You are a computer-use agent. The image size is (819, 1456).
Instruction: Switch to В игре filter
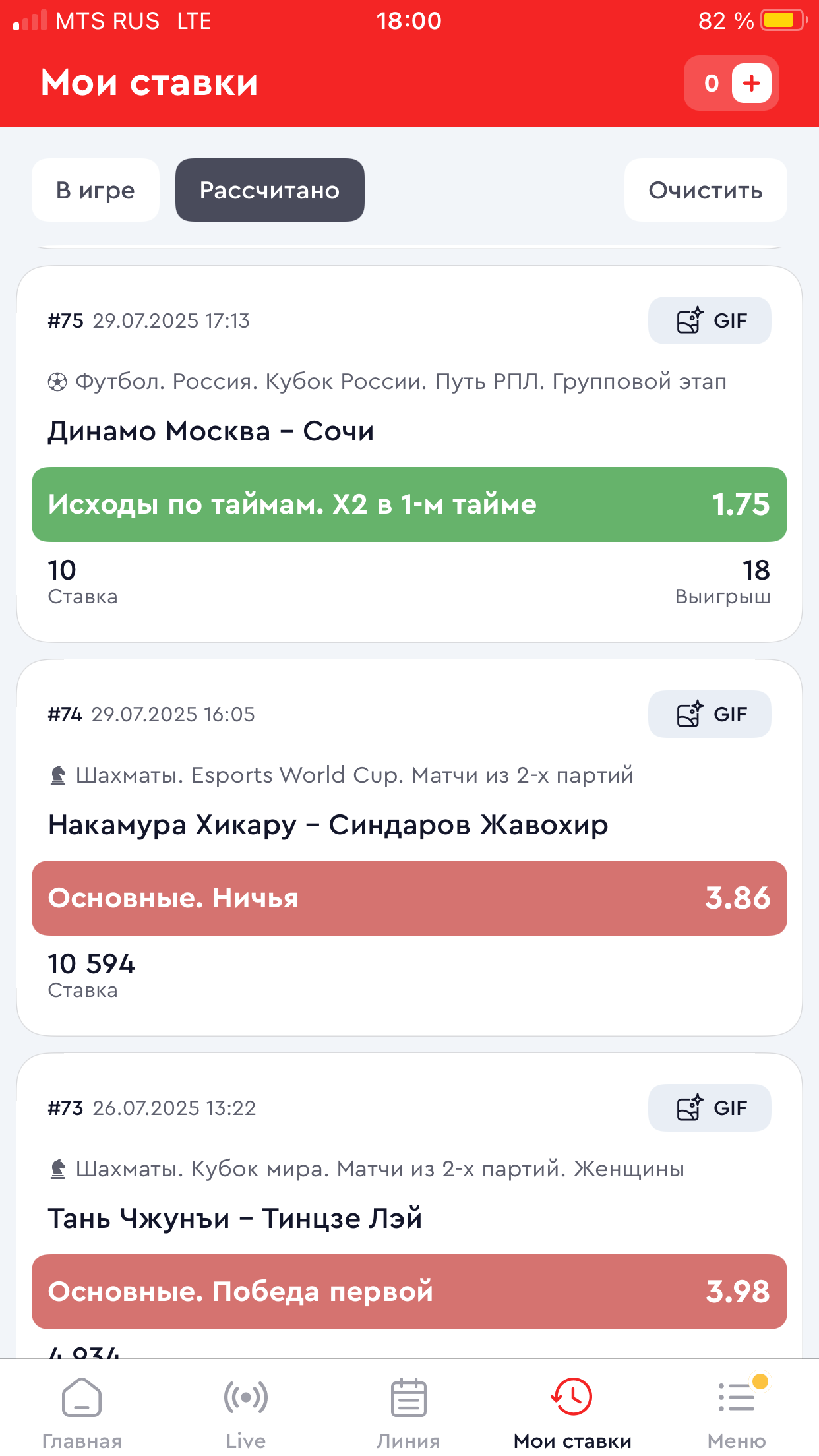coord(96,190)
